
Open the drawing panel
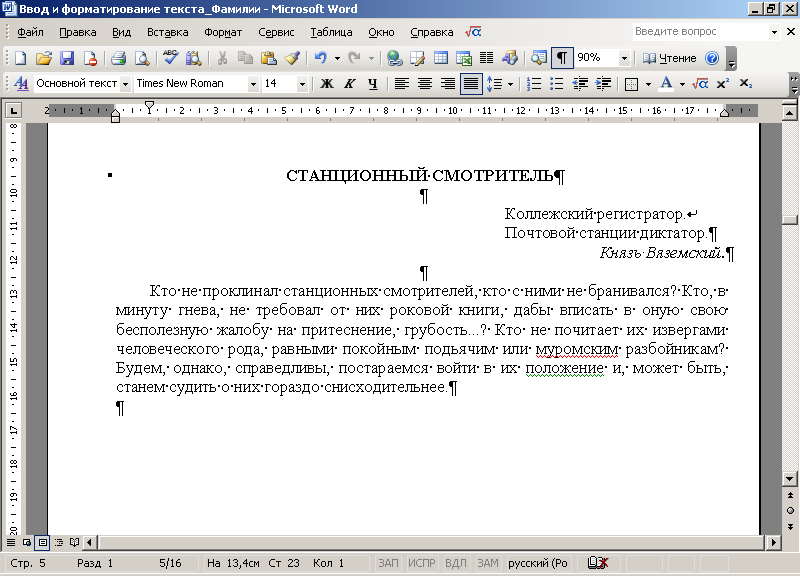[510, 58]
